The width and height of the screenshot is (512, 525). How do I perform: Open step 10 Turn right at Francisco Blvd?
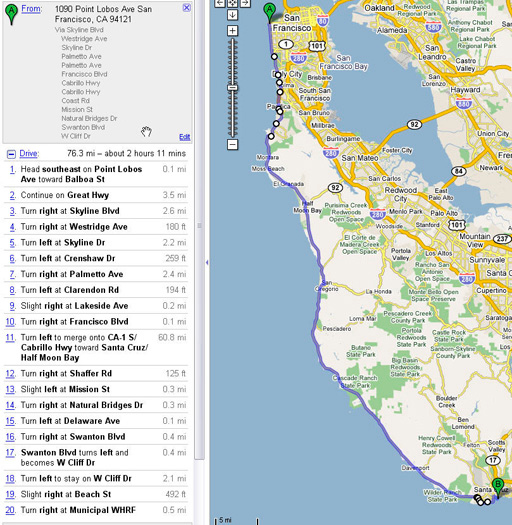coord(96,321)
